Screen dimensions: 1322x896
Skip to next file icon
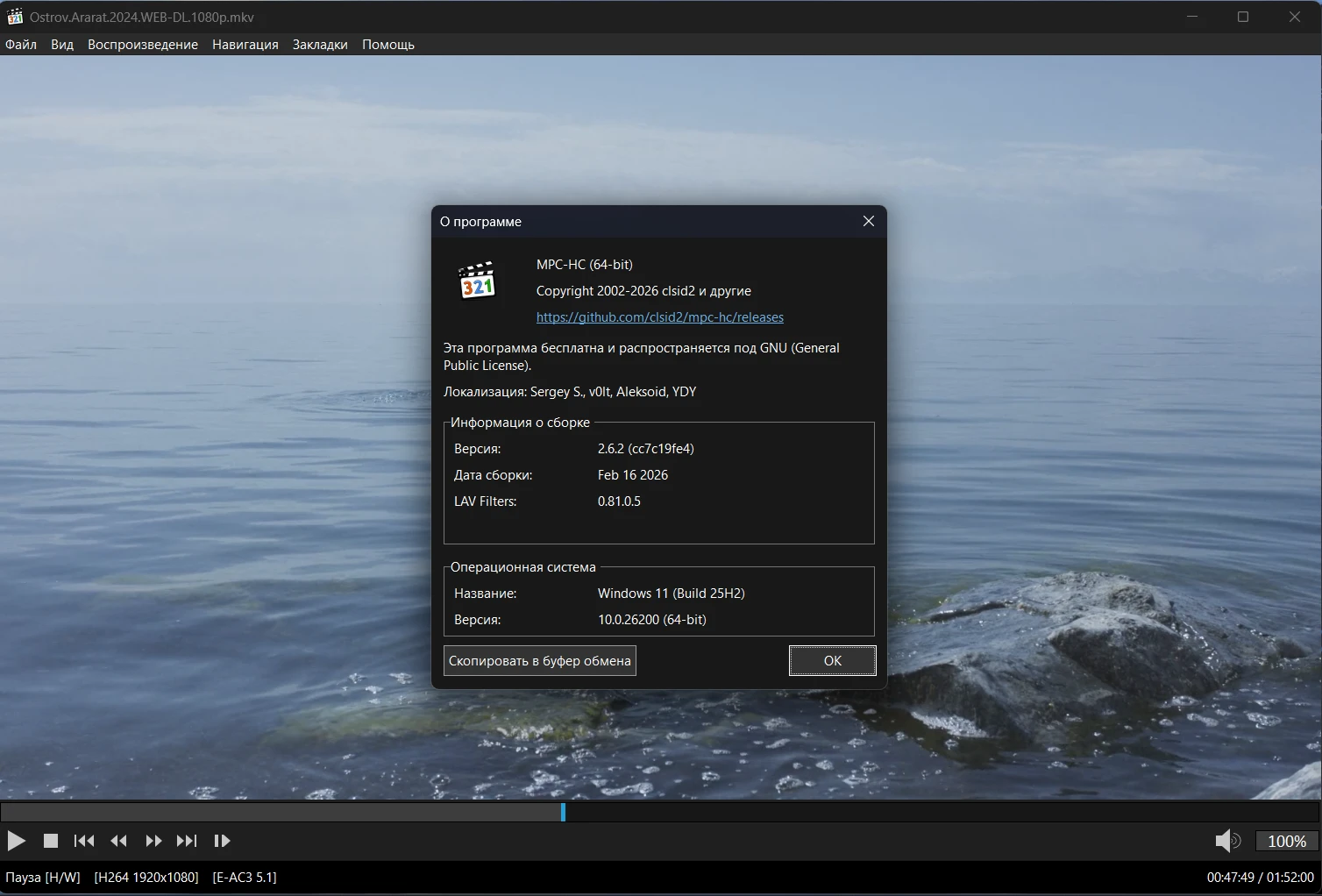coord(187,841)
